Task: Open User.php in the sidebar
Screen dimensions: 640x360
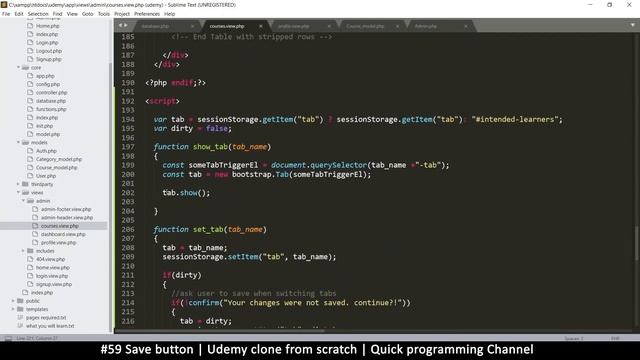Action: (46, 176)
